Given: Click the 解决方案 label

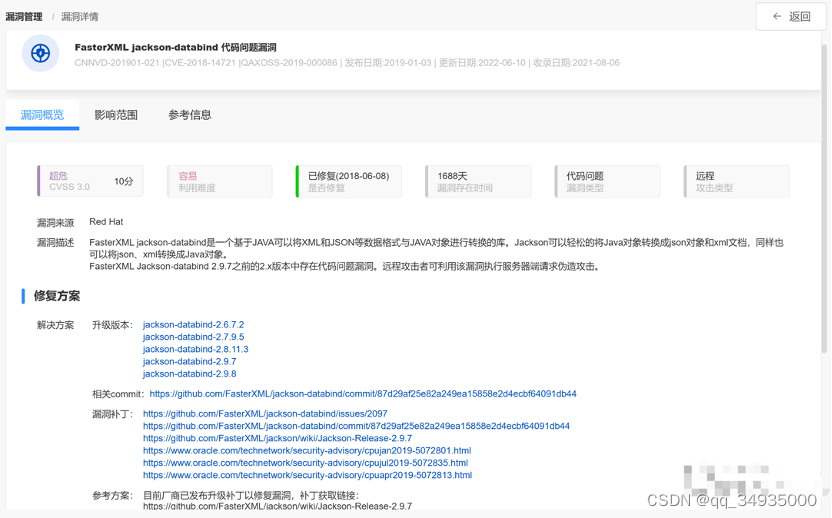Looking at the screenshot, I should tap(55, 325).
